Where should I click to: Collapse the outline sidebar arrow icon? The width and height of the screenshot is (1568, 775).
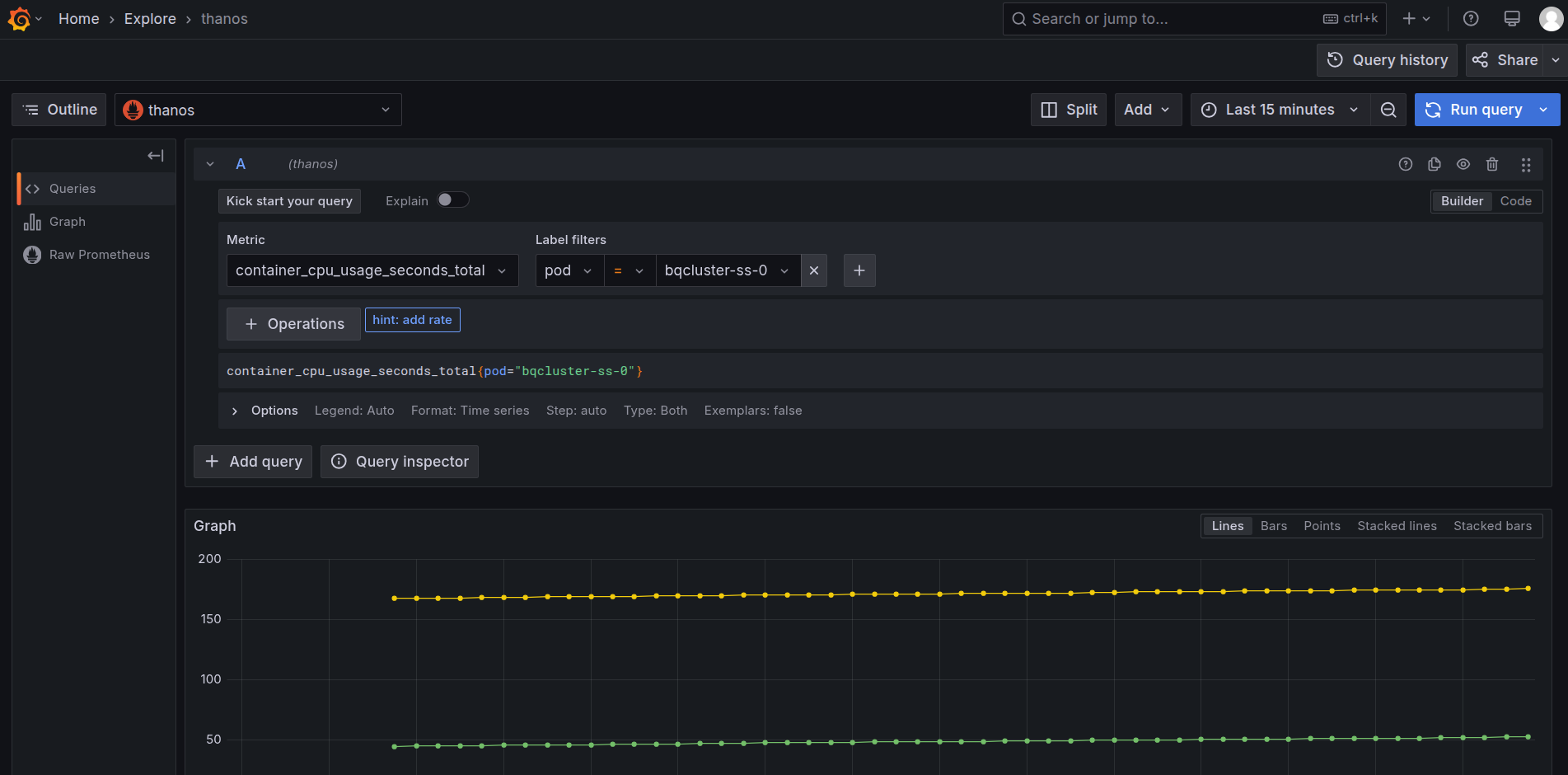coord(155,156)
